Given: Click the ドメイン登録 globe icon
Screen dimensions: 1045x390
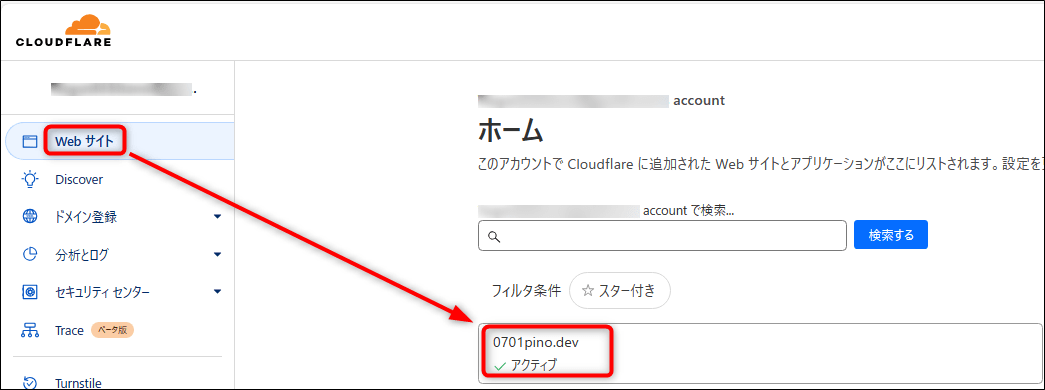Looking at the screenshot, I should 30,217.
